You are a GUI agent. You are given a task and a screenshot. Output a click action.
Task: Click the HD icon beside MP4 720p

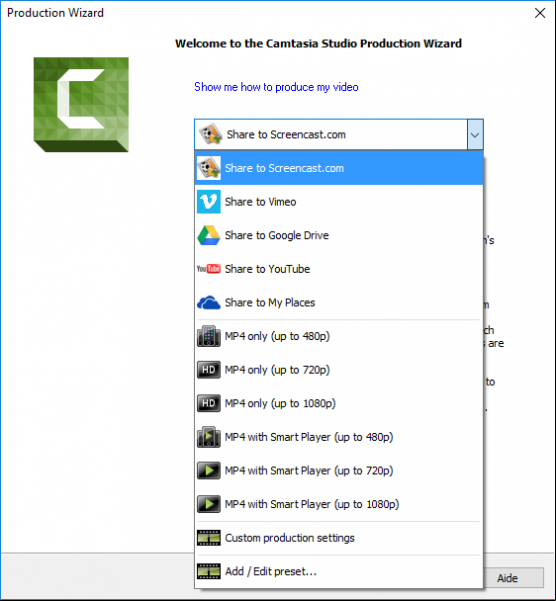coord(208,369)
